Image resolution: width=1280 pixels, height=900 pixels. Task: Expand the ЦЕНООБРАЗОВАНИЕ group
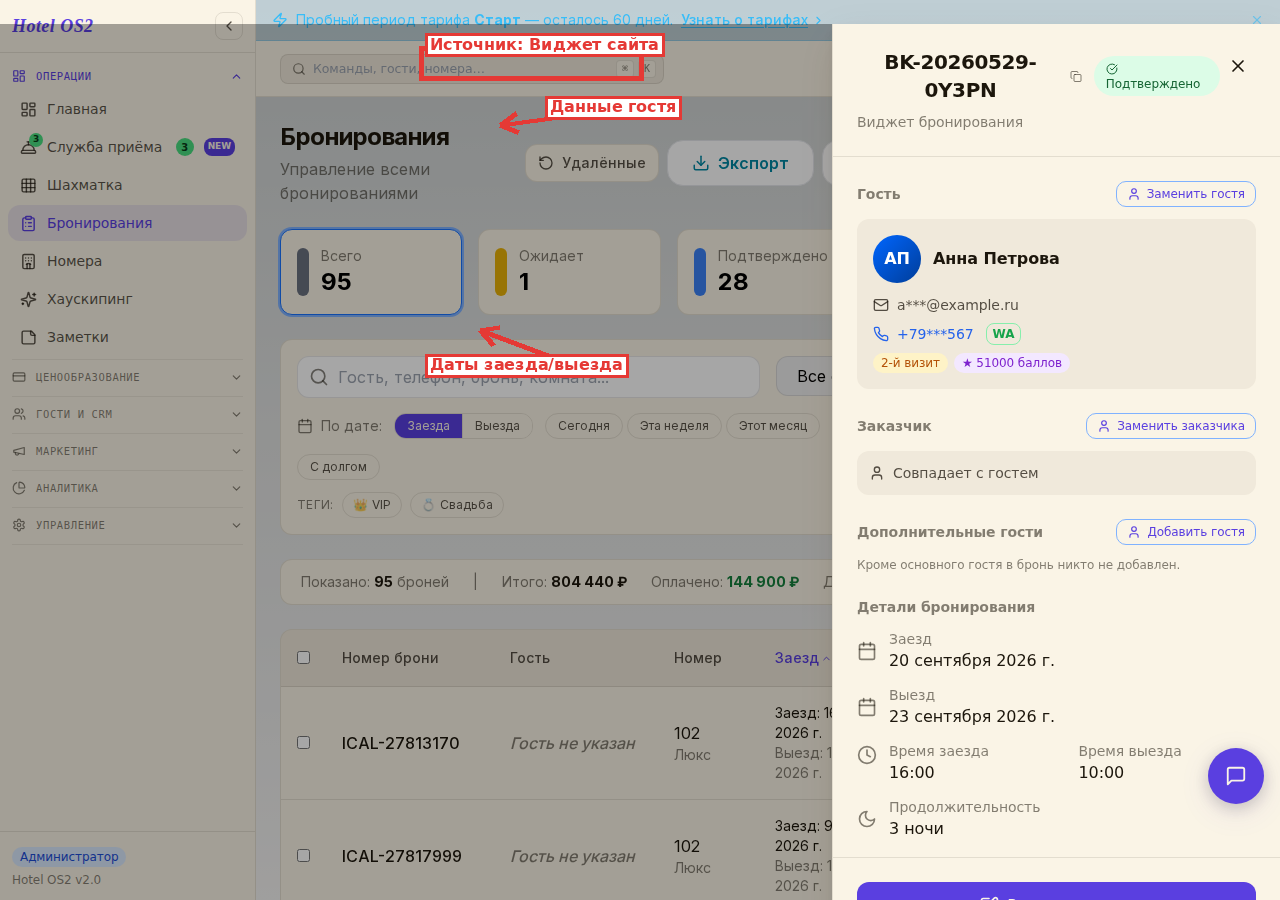pyautogui.click(x=127, y=377)
